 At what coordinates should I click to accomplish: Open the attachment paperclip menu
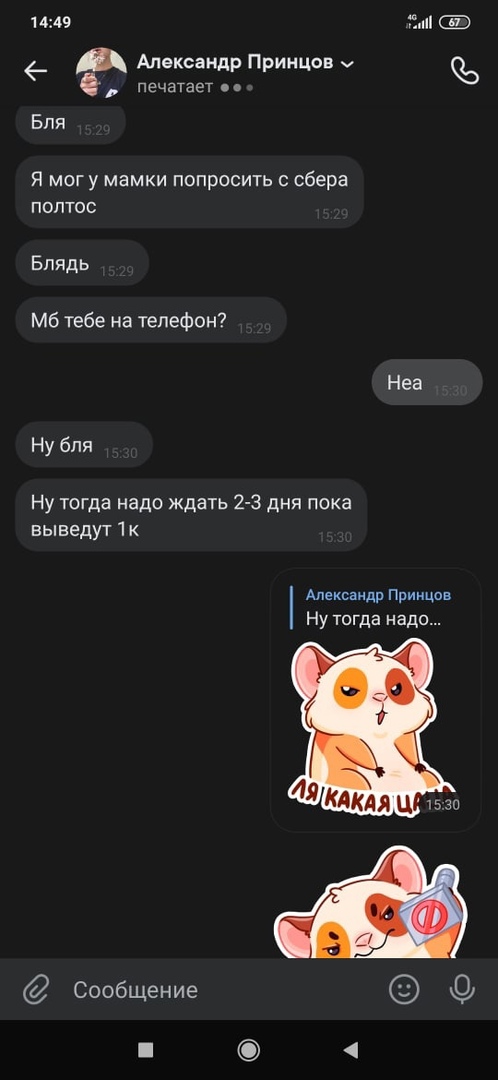coord(35,990)
